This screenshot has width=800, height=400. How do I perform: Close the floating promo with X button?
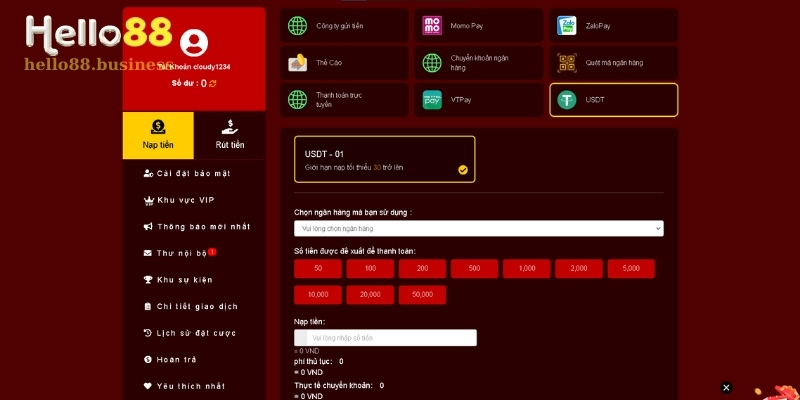pos(726,388)
